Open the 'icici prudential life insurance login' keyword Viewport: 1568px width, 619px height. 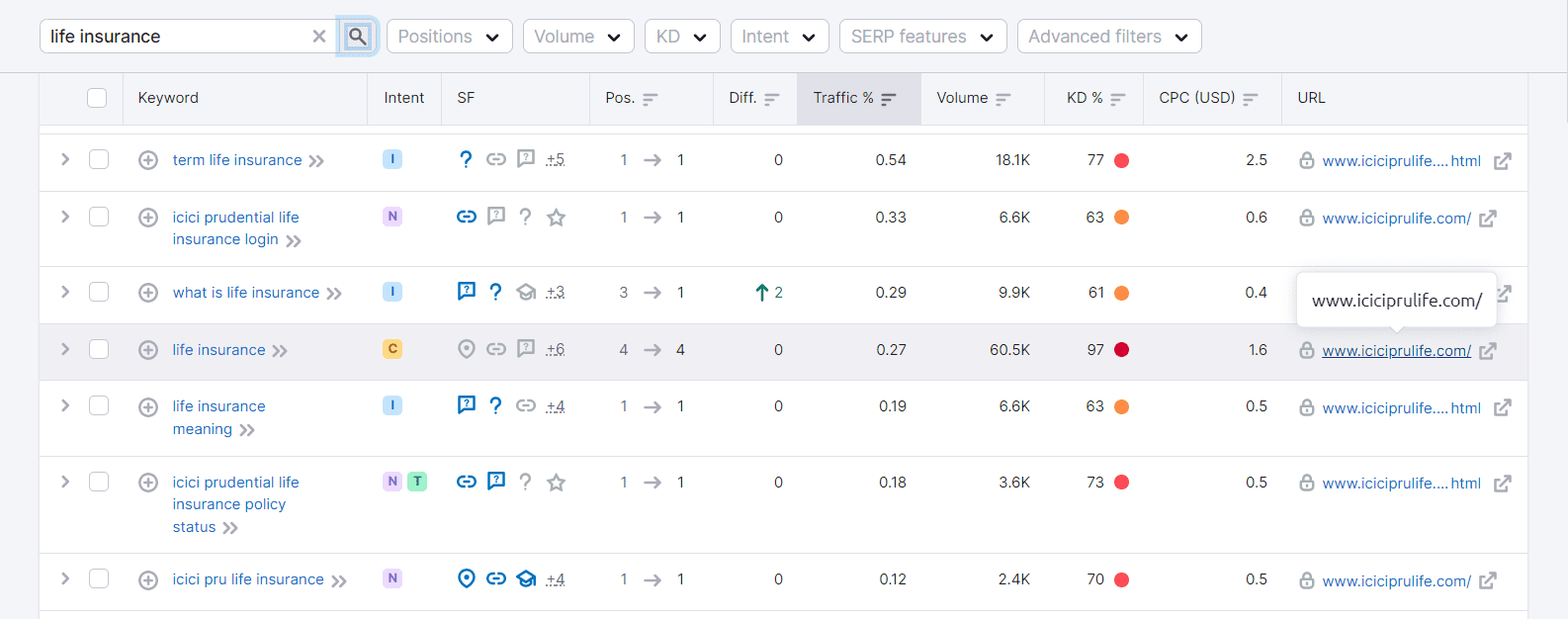pos(235,228)
